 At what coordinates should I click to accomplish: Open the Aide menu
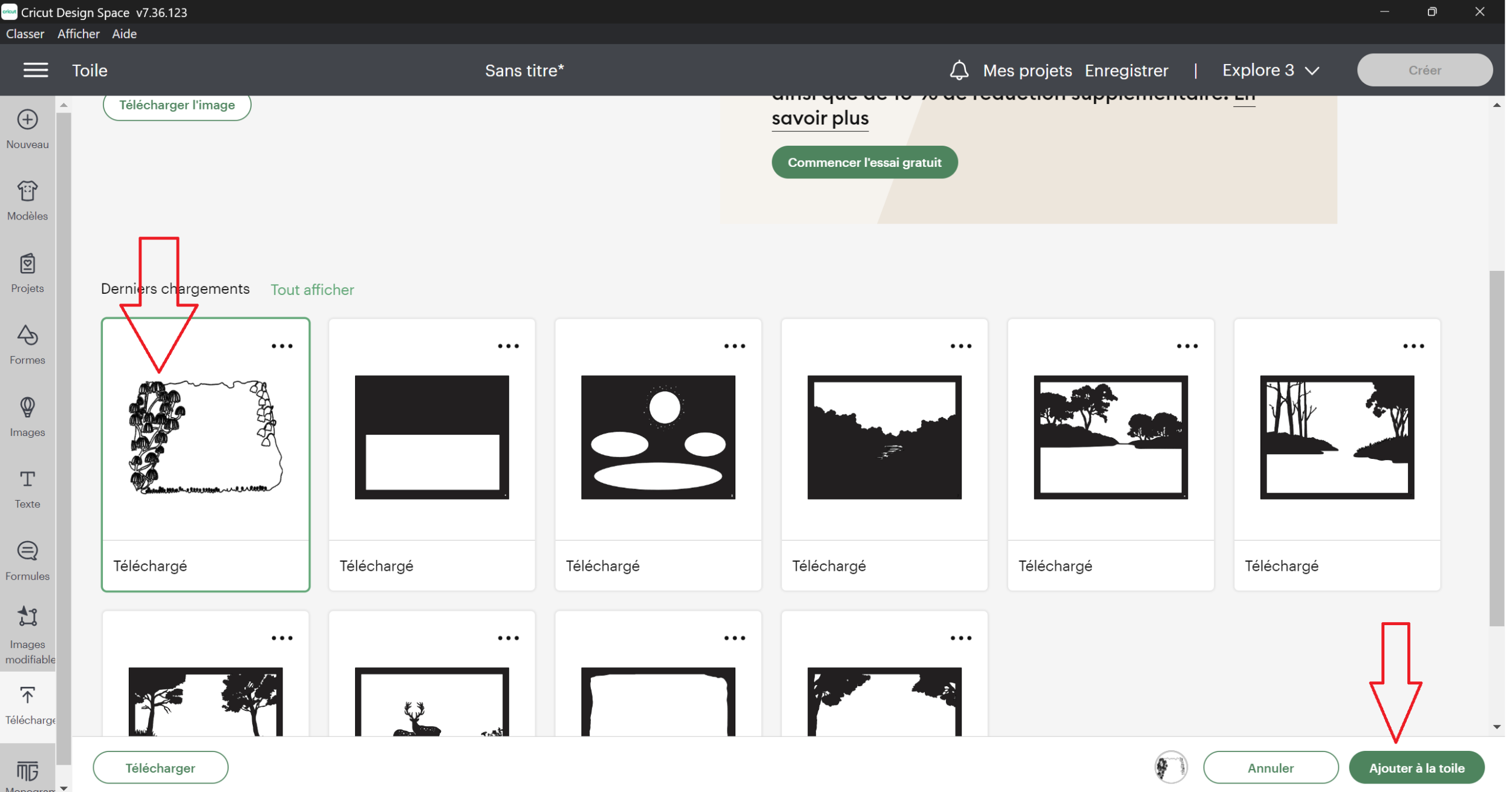click(124, 34)
